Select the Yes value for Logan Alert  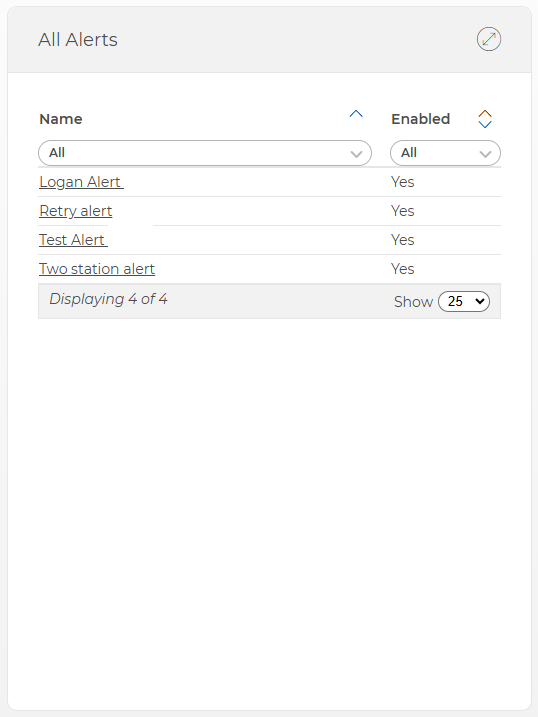click(x=403, y=182)
